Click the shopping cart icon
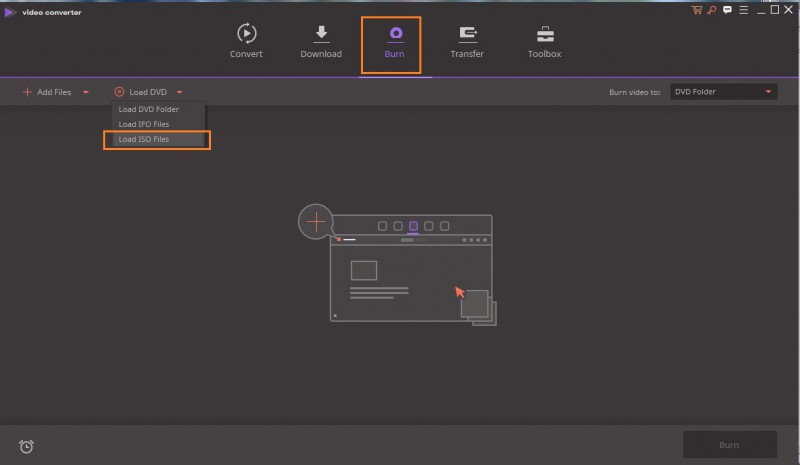800x465 pixels. coord(697,9)
